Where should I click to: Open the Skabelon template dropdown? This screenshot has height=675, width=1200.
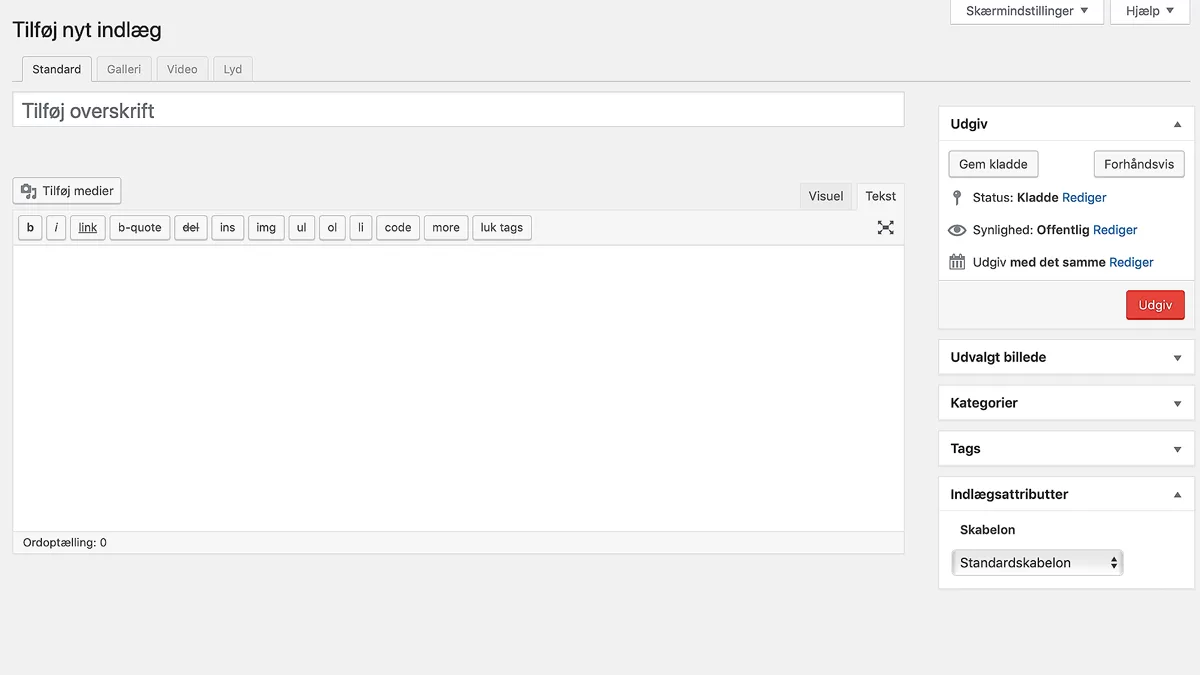click(x=1037, y=563)
